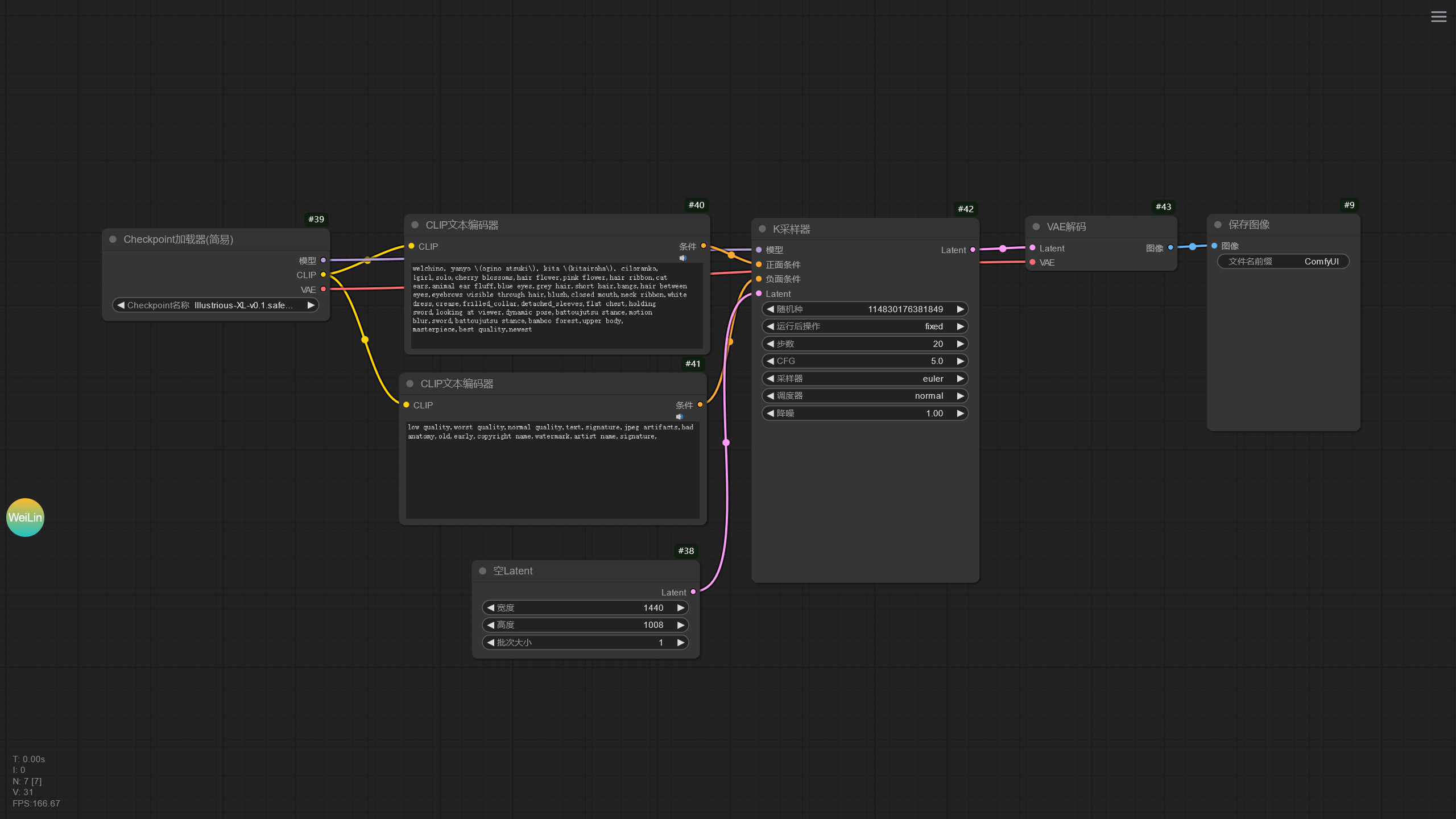Viewport: 1456px width, 819px height.
Task: Collapse the 保存图像 node via its title dot
Action: (x=1218, y=225)
